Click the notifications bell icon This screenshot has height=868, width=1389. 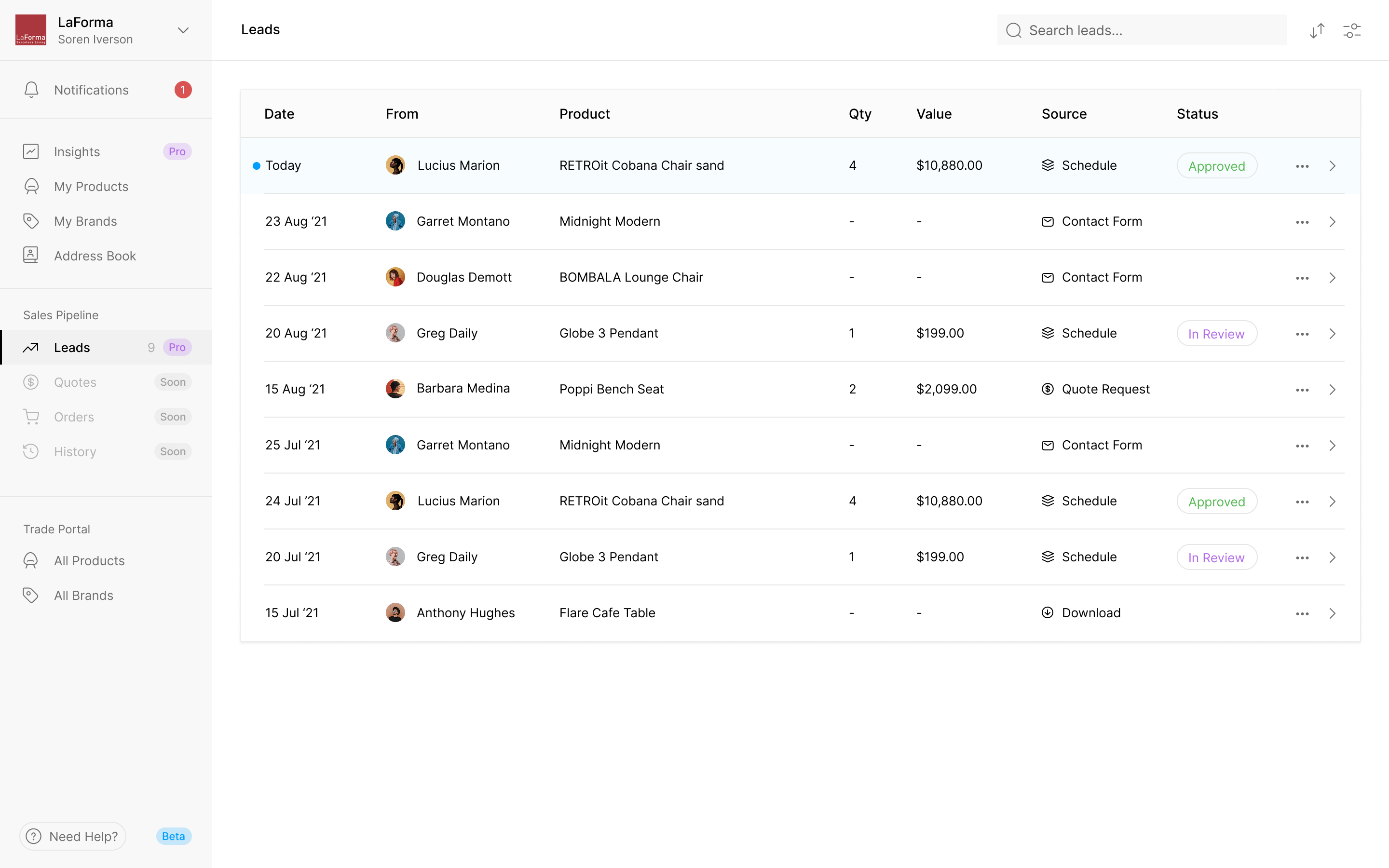31,90
